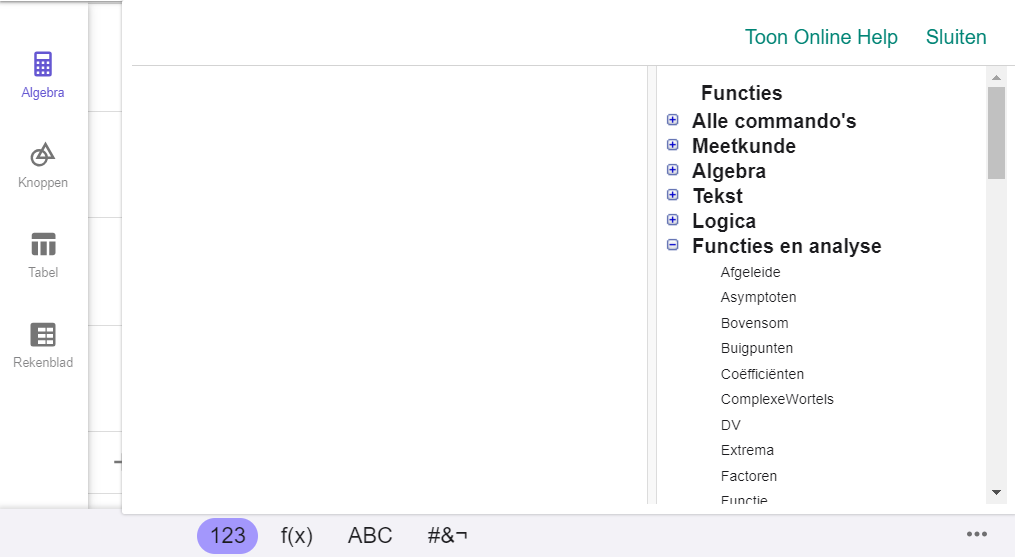Collapse the Functies en analyse category

pyautogui.click(x=673, y=246)
